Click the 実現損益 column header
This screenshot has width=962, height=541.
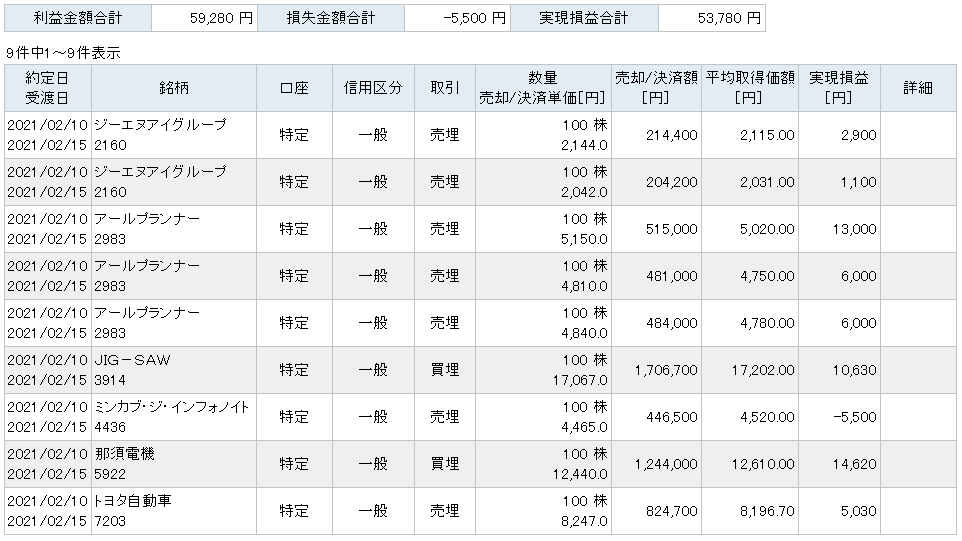coord(838,88)
